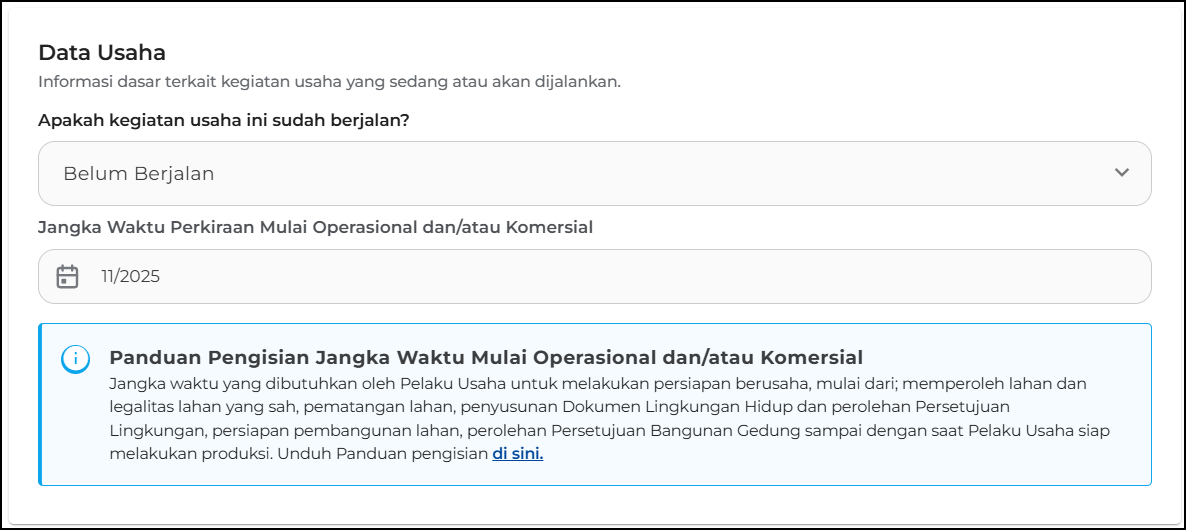Click the "Unduh Panduan pengisian" text

tap(384, 453)
